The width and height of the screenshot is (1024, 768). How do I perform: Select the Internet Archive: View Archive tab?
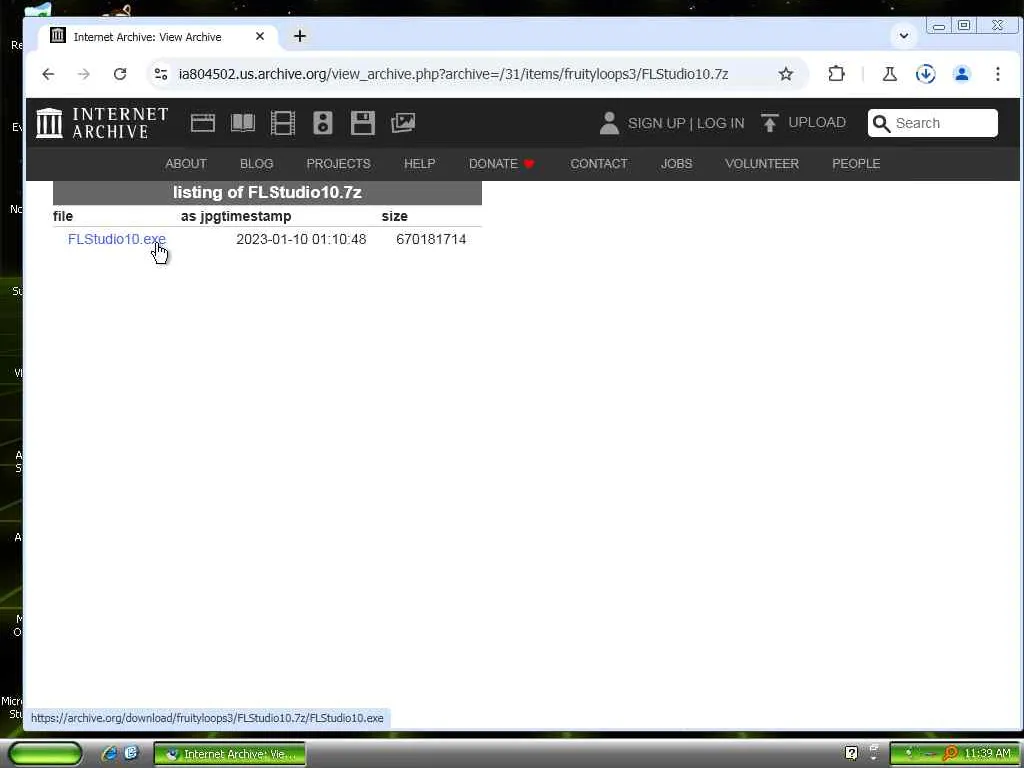tap(157, 37)
